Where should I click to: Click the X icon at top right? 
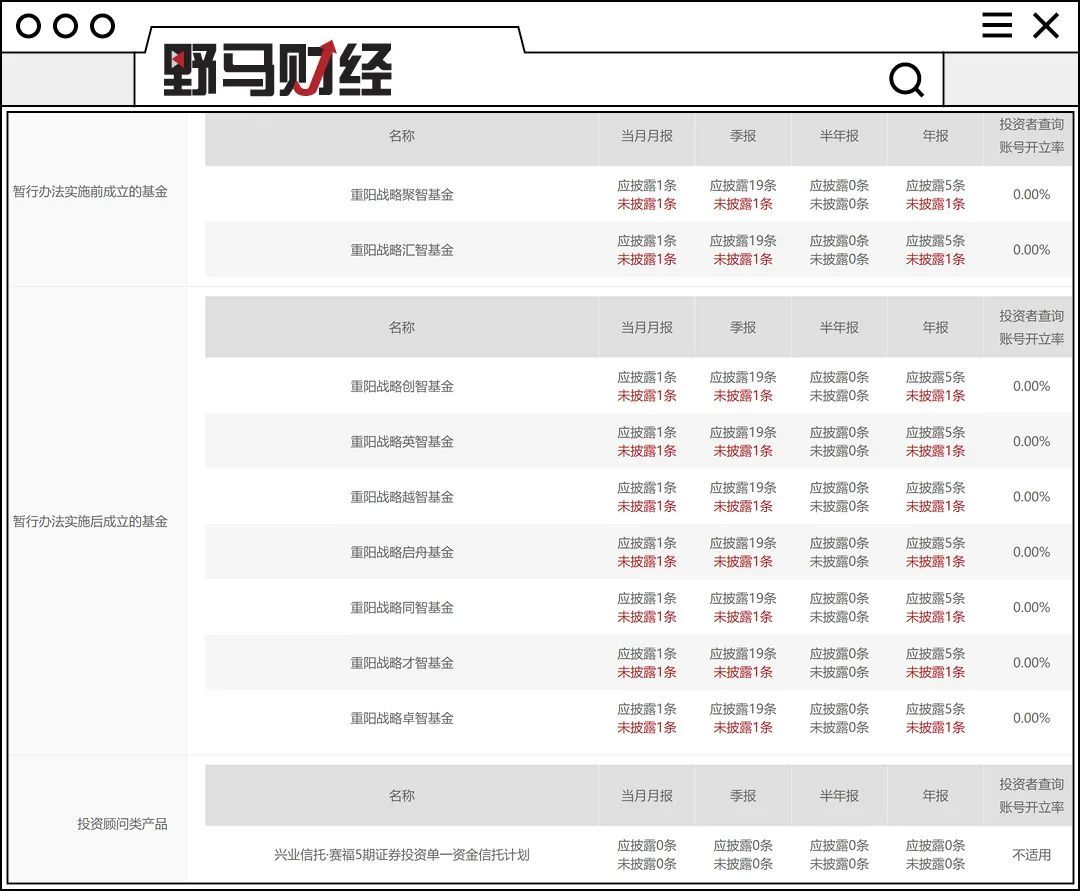click(x=1046, y=25)
